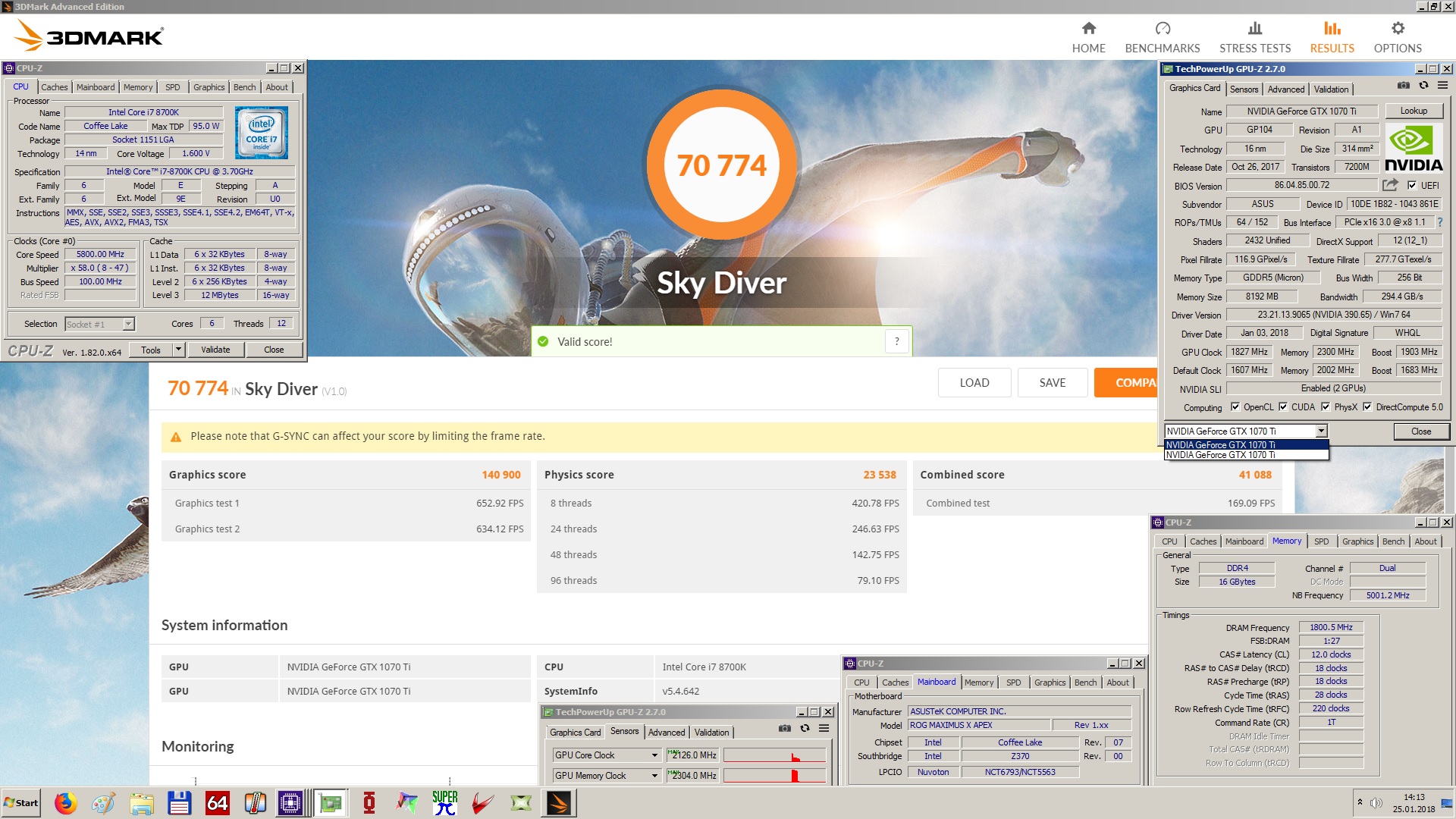This screenshot has height=819, width=1456.
Task: Click the NVIDIA logo in GPU-Z
Action: 1414,149
